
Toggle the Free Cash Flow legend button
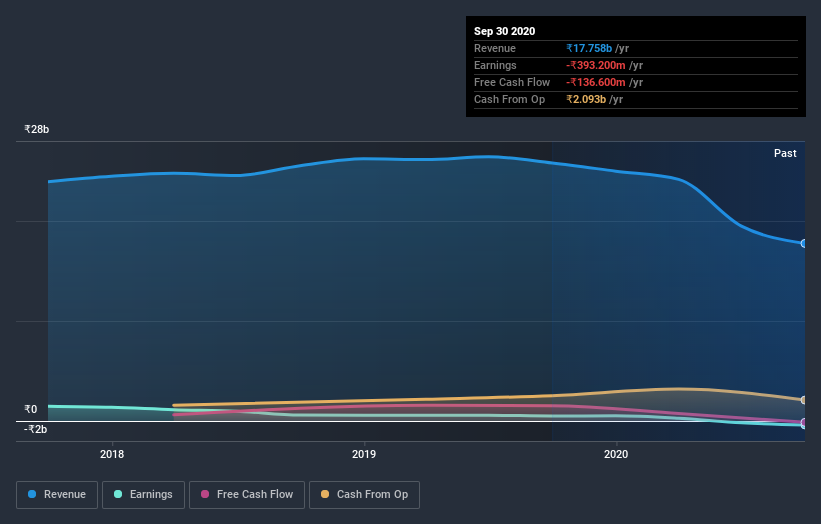point(247,495)
